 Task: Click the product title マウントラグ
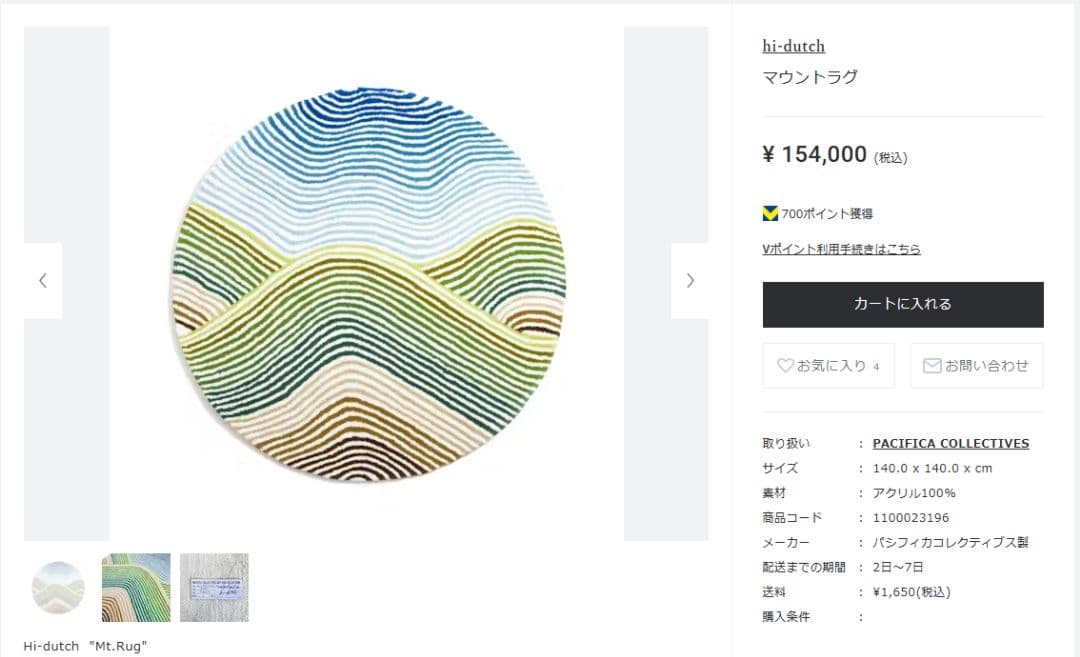[808, 77]
